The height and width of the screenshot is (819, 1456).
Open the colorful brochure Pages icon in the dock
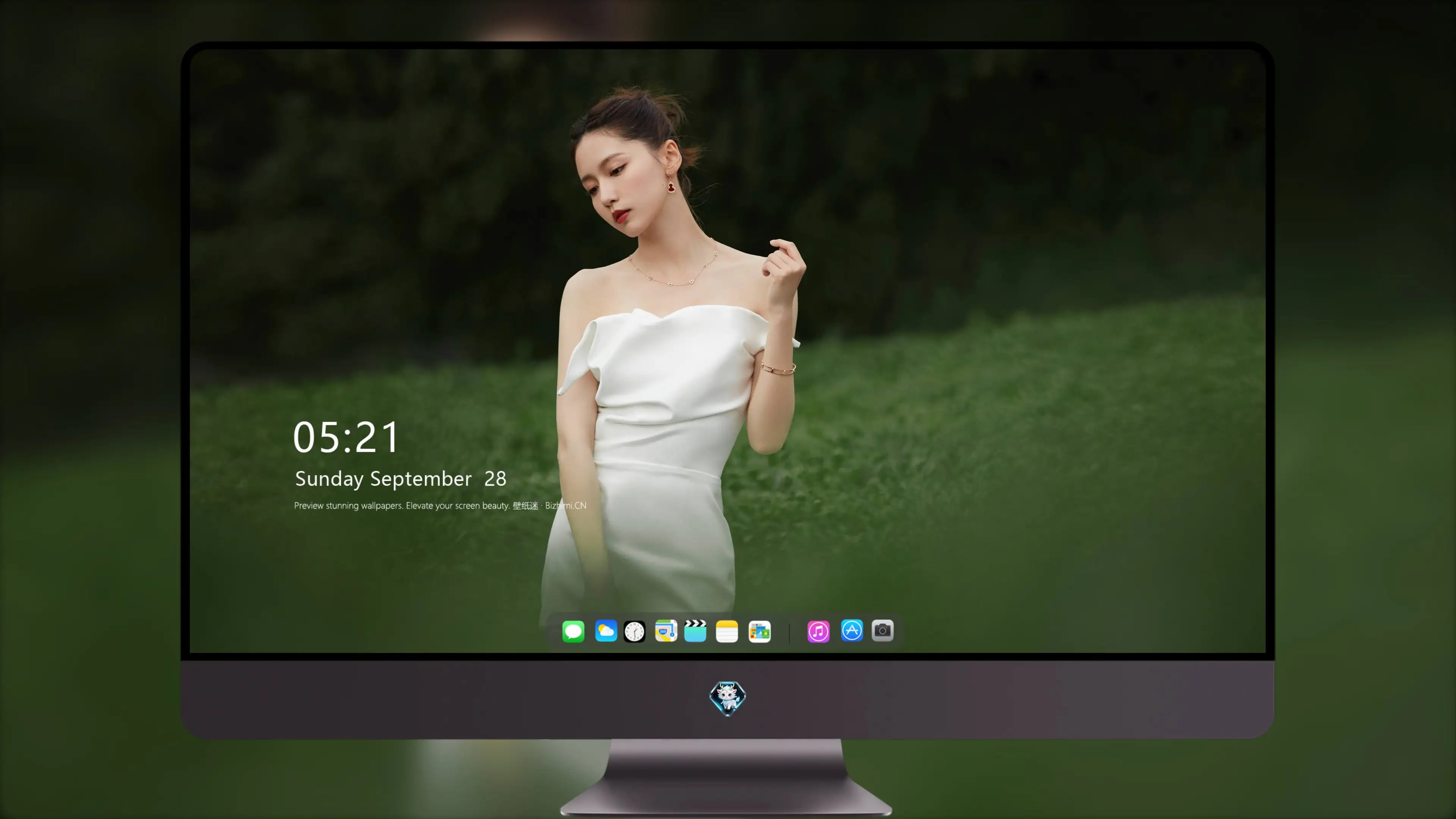coord(759,631)
